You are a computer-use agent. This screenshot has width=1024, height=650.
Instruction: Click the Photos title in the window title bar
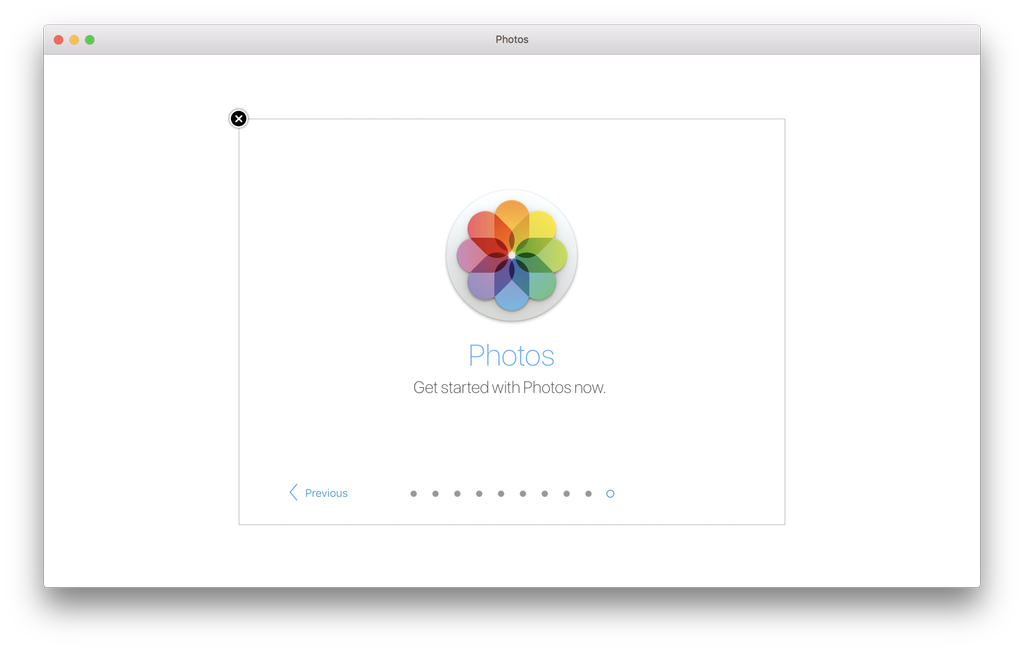(512, 39)
